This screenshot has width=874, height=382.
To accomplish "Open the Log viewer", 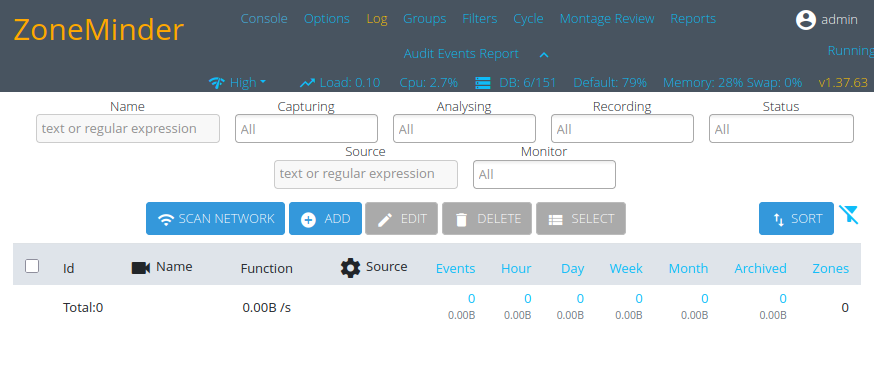I will pos(377,18).
